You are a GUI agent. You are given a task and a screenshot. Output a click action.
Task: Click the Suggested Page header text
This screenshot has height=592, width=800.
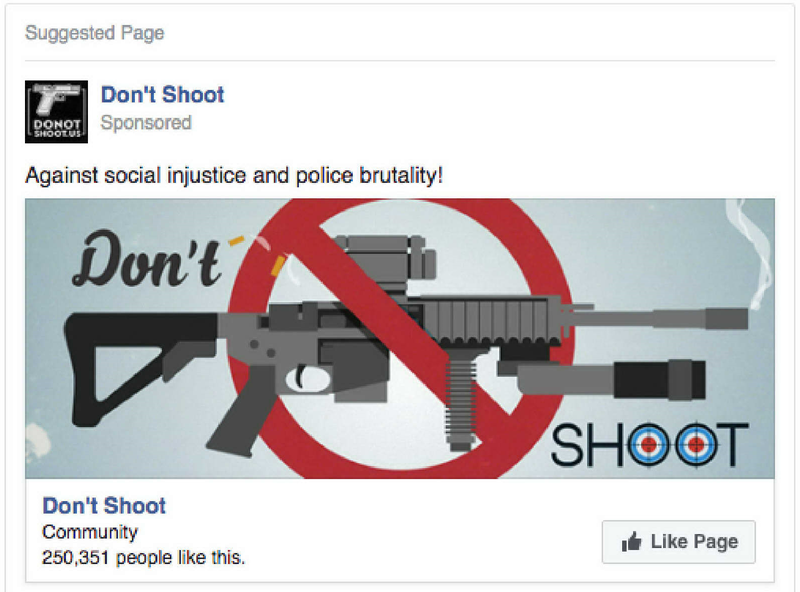click(x=95, y=33)
